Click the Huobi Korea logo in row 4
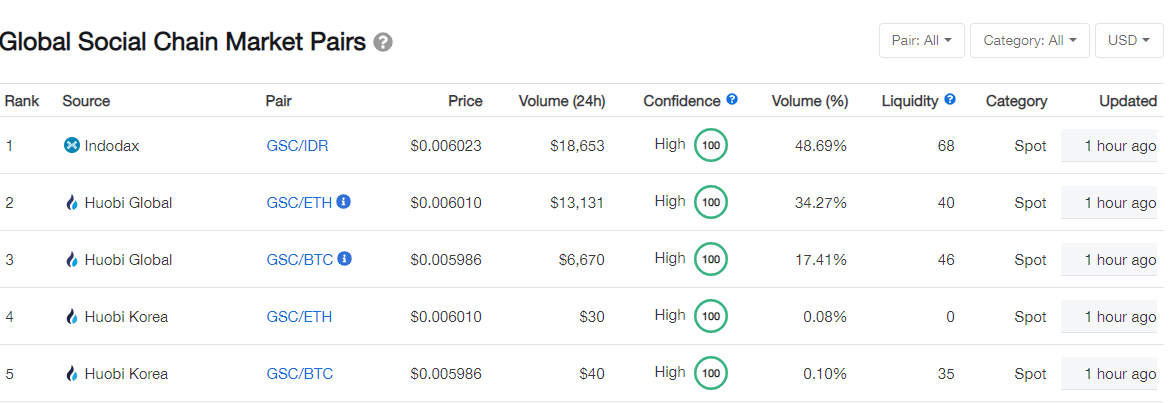Screen dimensions: 1169x403 (72, 317)
